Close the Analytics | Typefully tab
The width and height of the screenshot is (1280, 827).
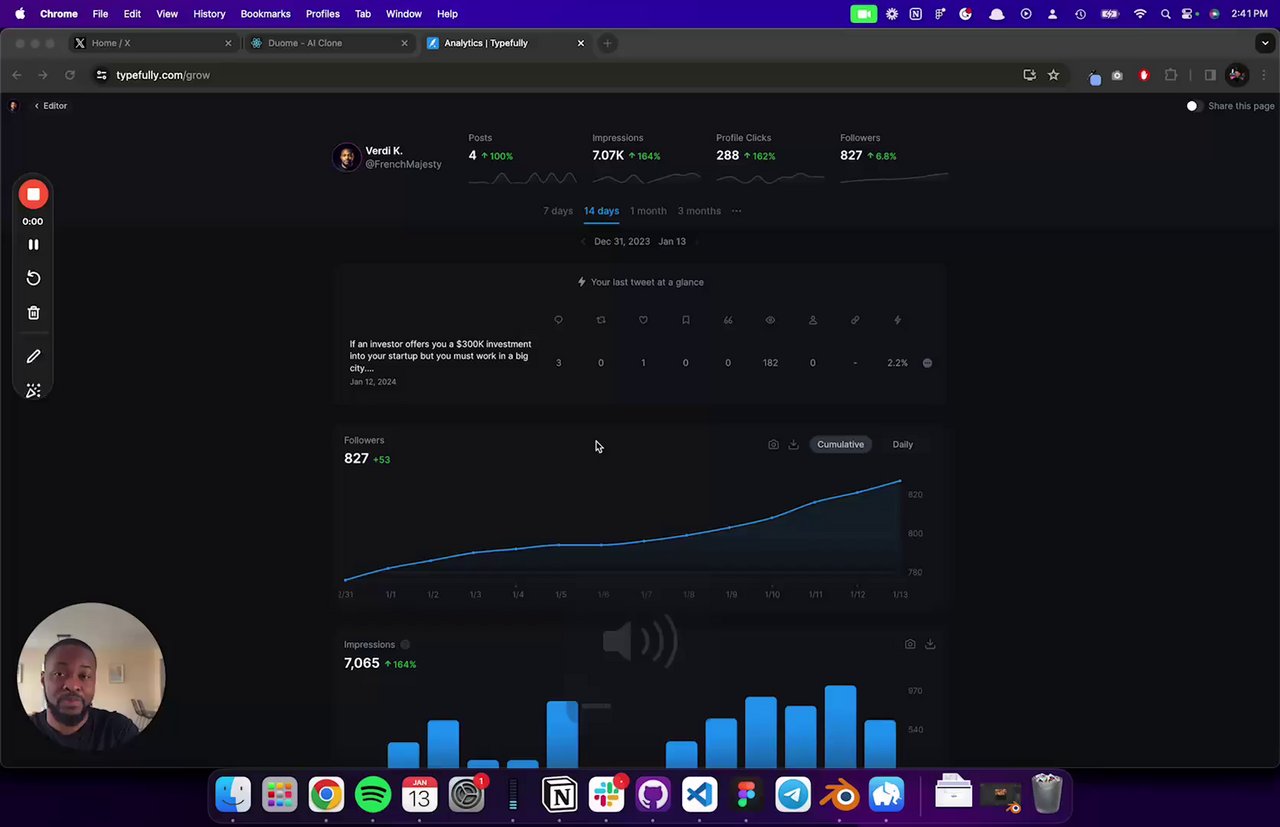581,43
